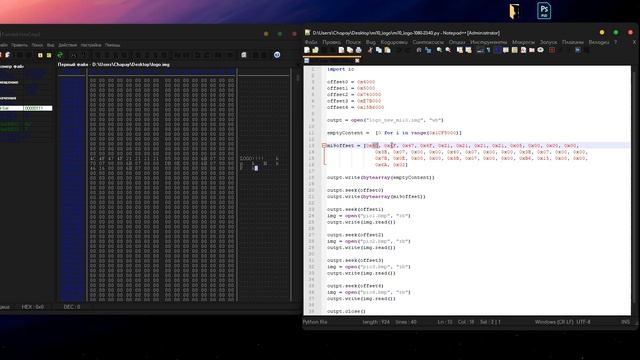640x360 pixels.
Task: Close the open Notepad++ file tab
Action: [357, 60]
